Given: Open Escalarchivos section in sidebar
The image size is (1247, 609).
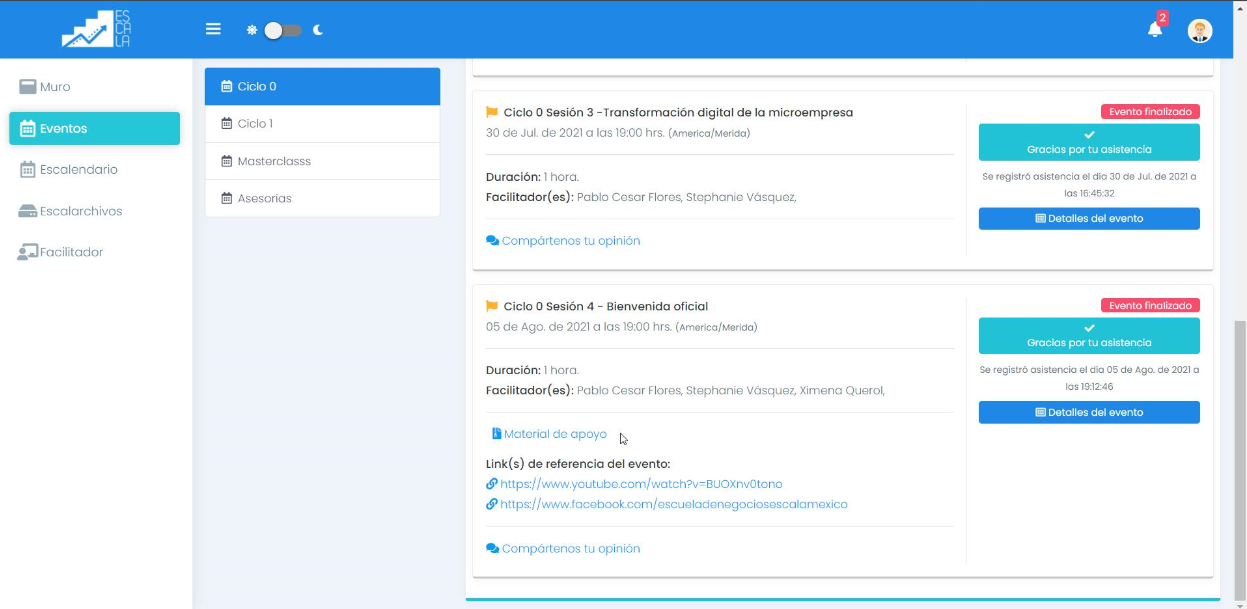Looking at the screenshot, I should [x=80, y=211].
